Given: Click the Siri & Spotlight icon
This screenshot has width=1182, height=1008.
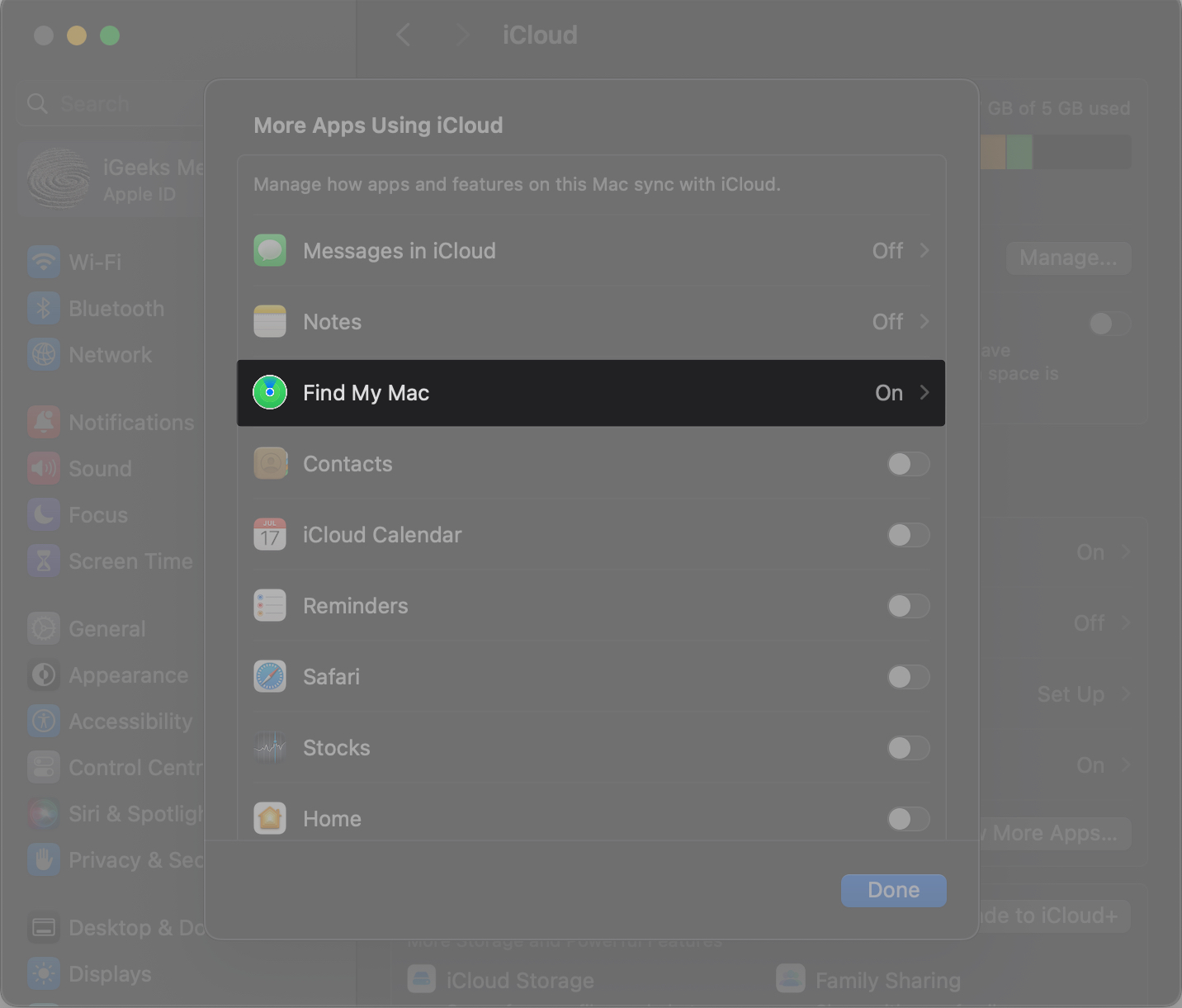Looking at the screenshot, I should [x=44, y=814].
